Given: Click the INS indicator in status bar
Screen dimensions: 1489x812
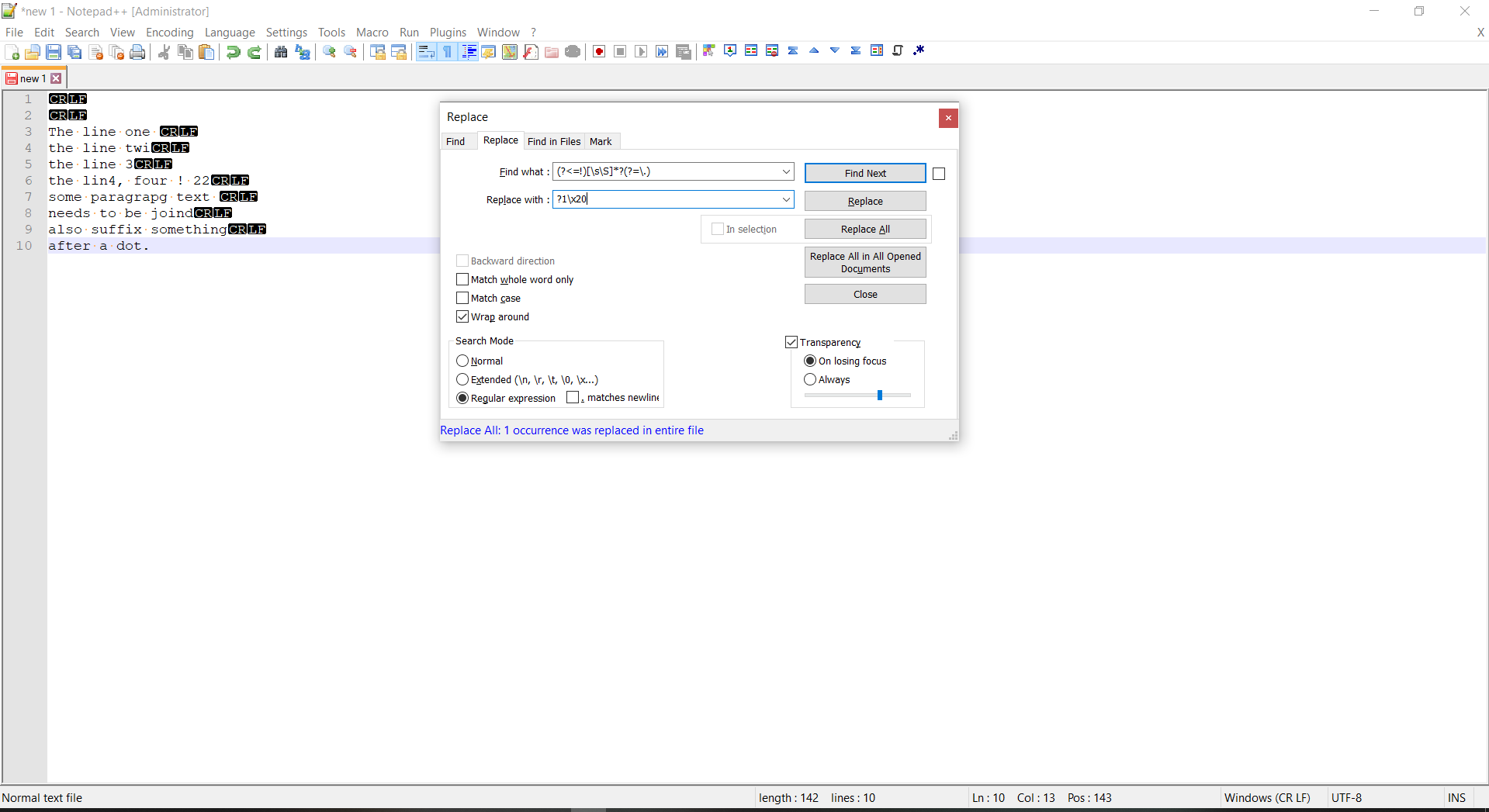Looking at the screenshot, I should tap(1456, 797).
